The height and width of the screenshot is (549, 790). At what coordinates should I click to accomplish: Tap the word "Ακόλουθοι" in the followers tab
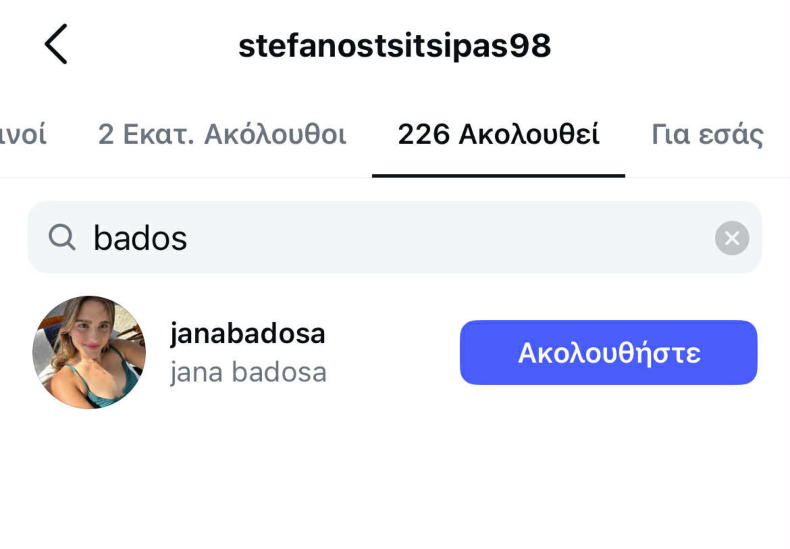tap(275, 135)
